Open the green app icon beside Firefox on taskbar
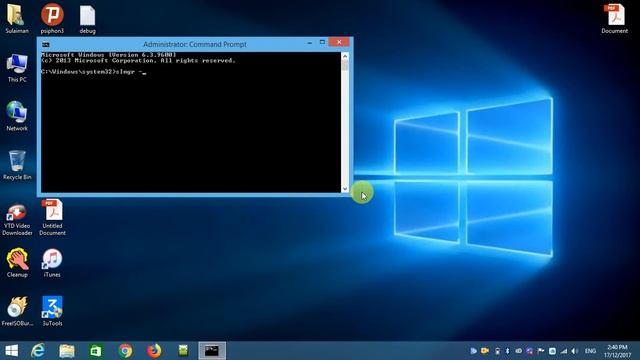The height and width of the screenshot is (360, 640). pyautogui.click(x=183, y=351)
